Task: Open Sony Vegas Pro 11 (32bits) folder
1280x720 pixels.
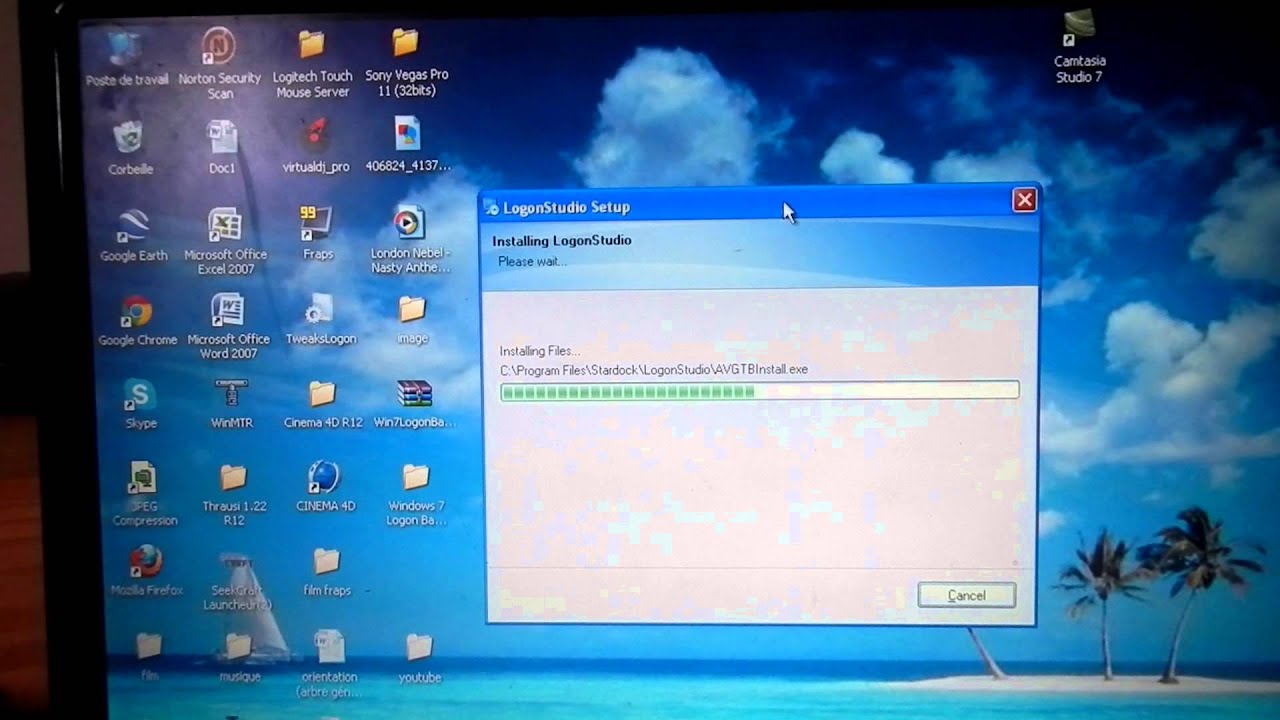Action: pyautogui.click(x=405, y=42)
